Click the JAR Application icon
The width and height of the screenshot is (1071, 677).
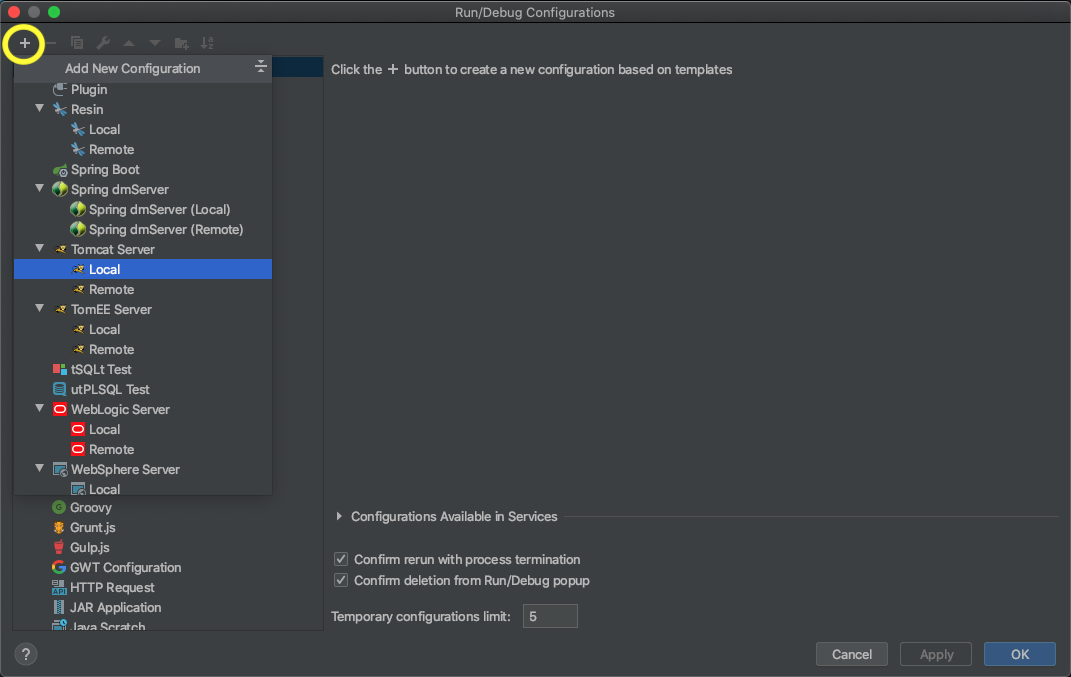[59, 607]
